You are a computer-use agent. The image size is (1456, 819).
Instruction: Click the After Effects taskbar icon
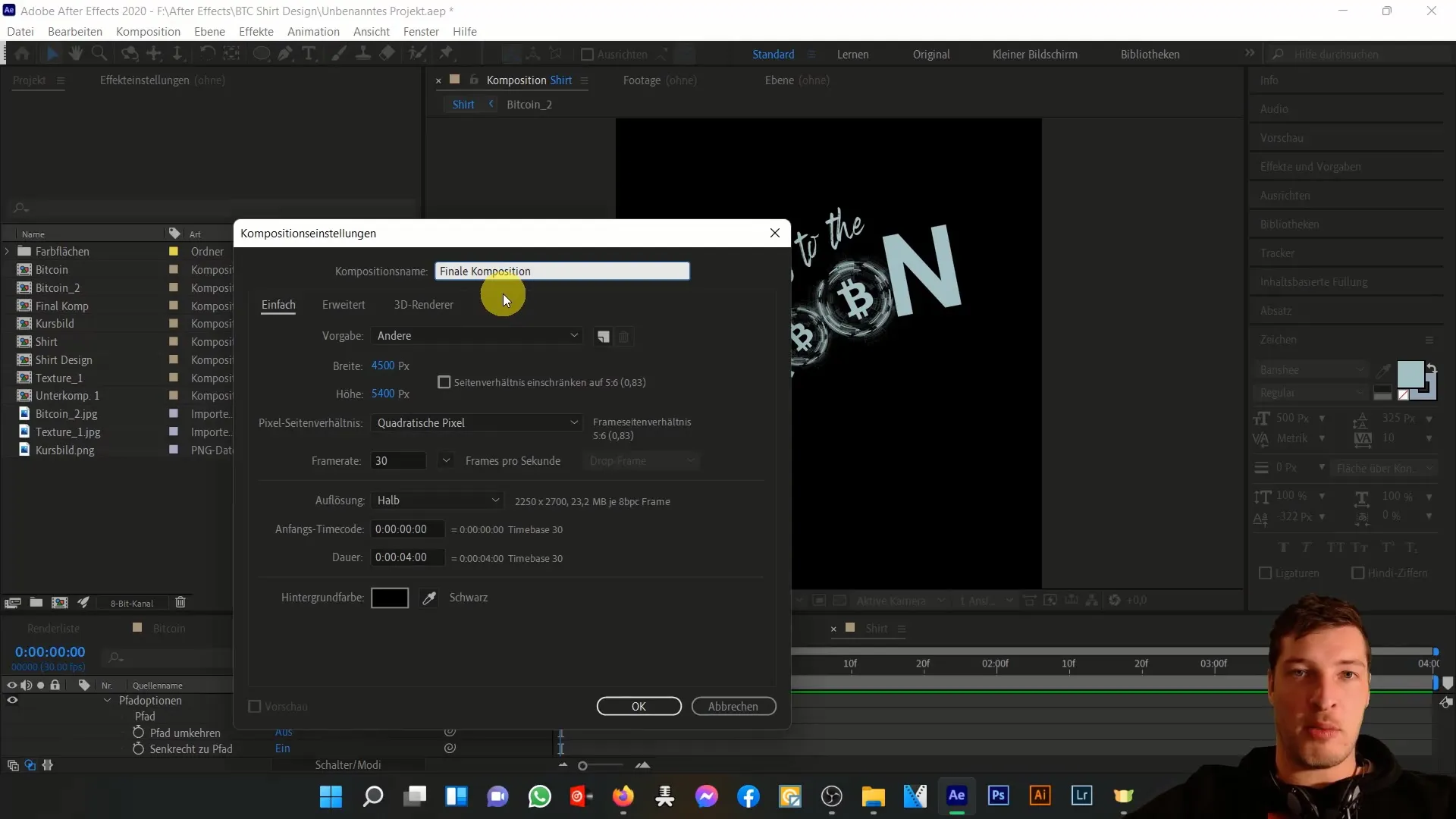tap(956, 796)
